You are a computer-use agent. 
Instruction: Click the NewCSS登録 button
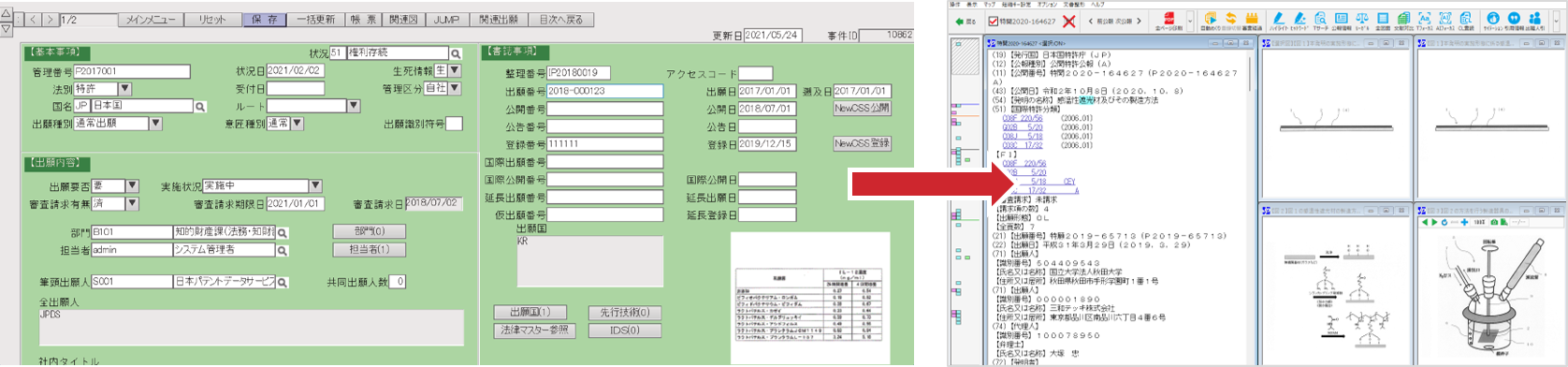[862, 144]
